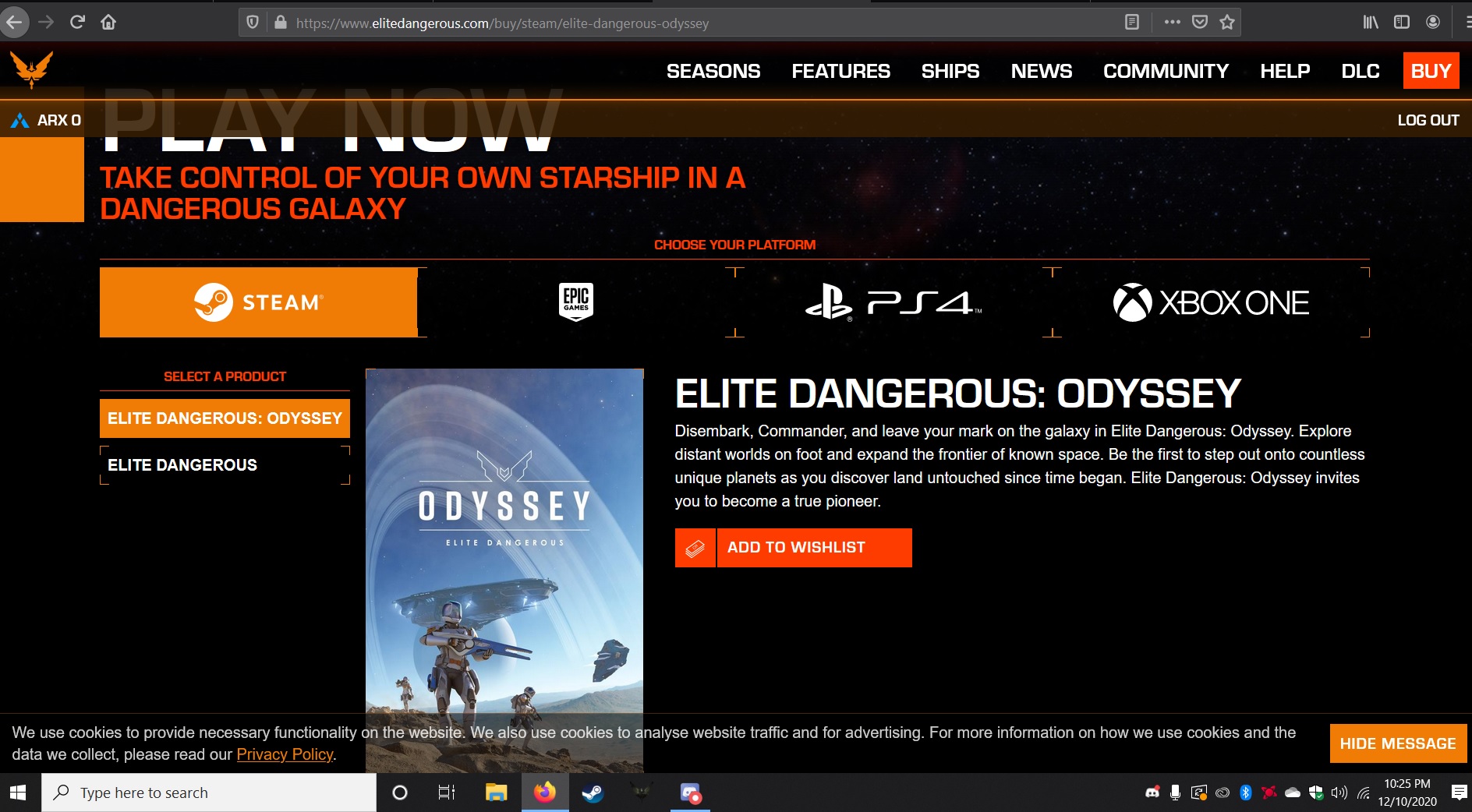Viewport: 1472px width, 812px height.
Task: Open the SEASONS menu
Action: 713,71
